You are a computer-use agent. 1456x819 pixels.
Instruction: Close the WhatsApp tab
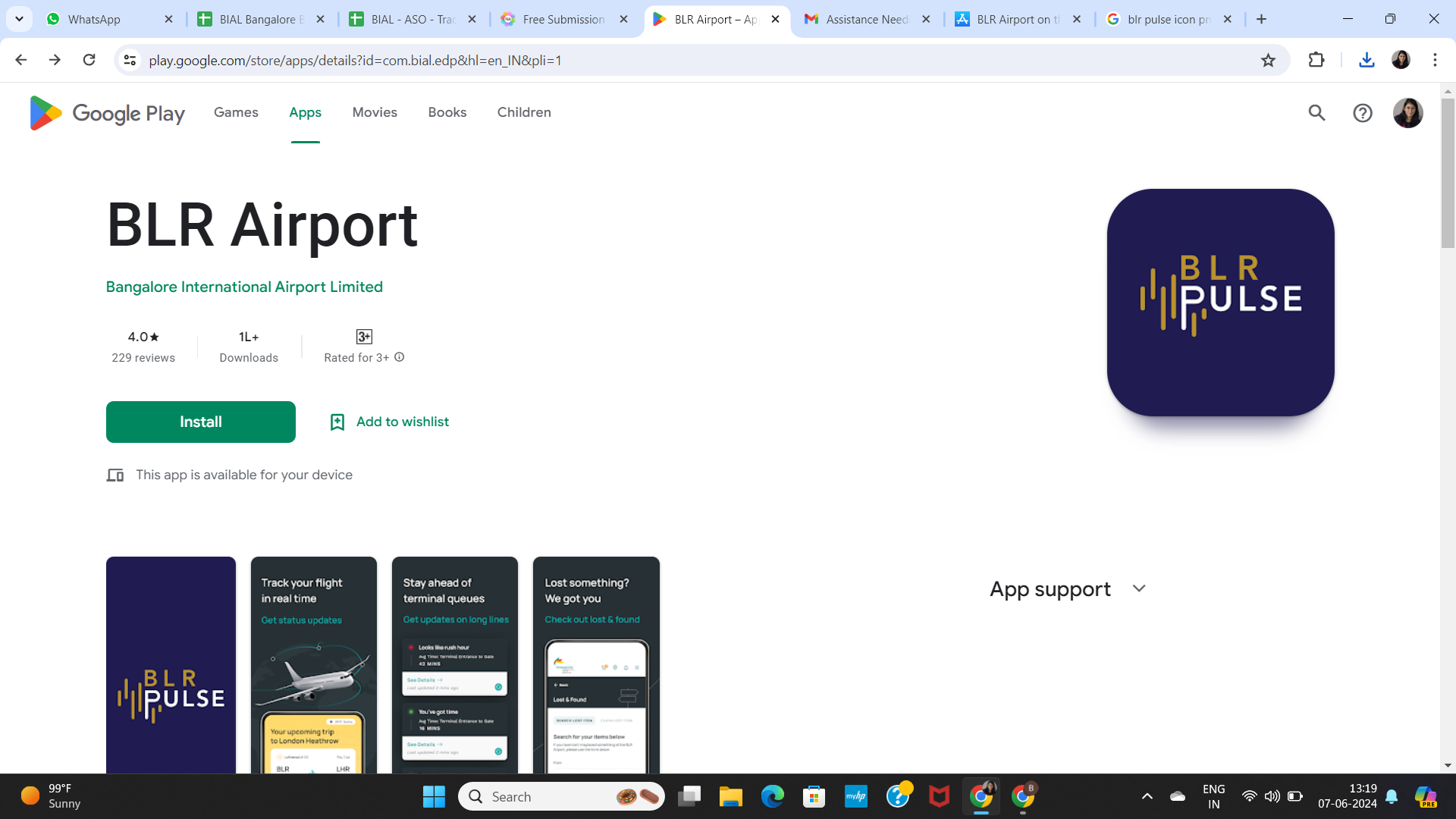pyautogui.click(x=168, y=19)
